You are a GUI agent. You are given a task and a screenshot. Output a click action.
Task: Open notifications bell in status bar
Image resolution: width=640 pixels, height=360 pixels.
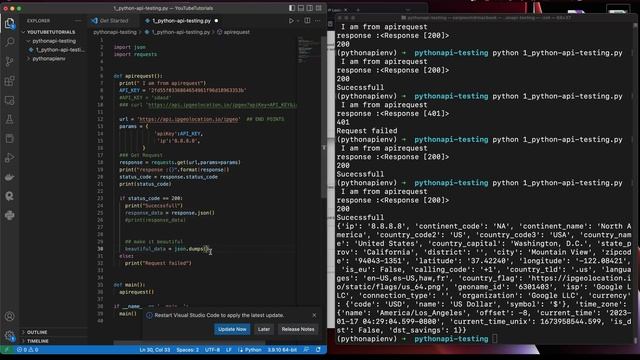[x=318, y=350]
